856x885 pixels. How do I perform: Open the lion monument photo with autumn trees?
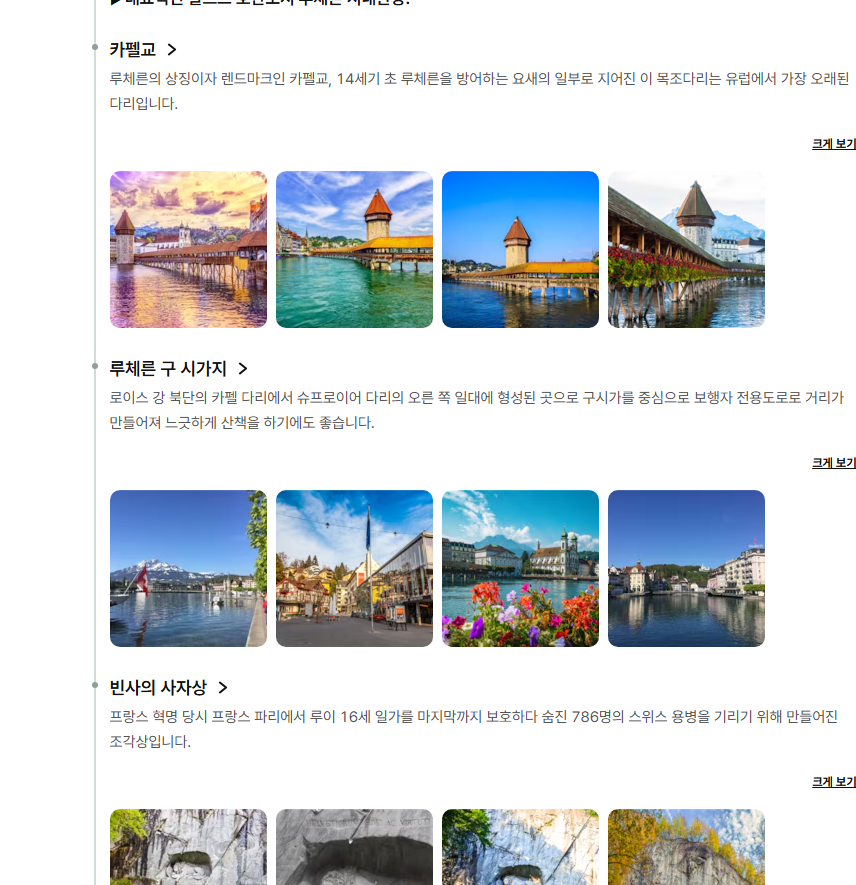click(x=686, y=846)
